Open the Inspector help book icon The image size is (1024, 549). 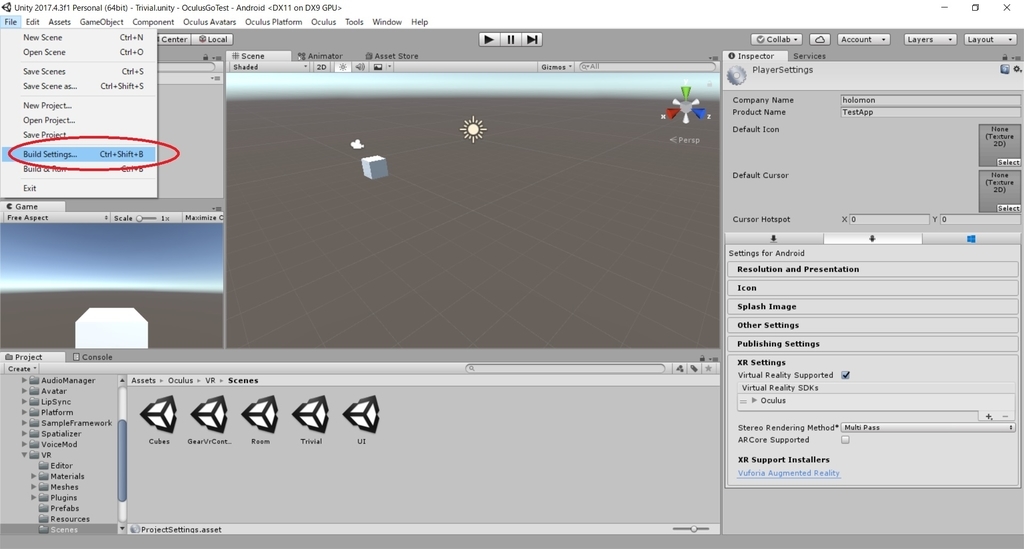click(1004, 69)
